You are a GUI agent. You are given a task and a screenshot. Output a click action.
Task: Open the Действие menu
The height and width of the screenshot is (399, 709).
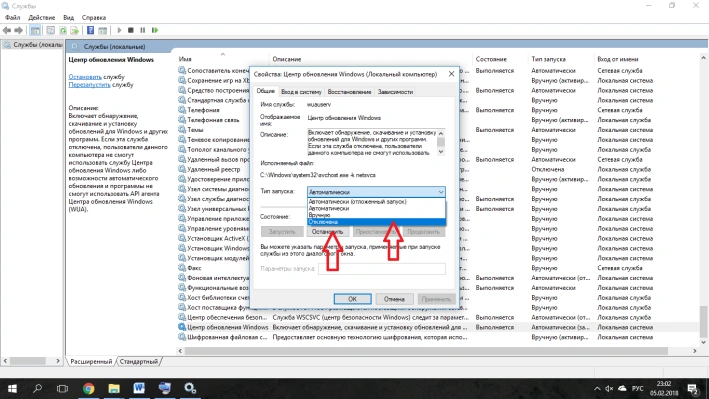pos(42,18)
